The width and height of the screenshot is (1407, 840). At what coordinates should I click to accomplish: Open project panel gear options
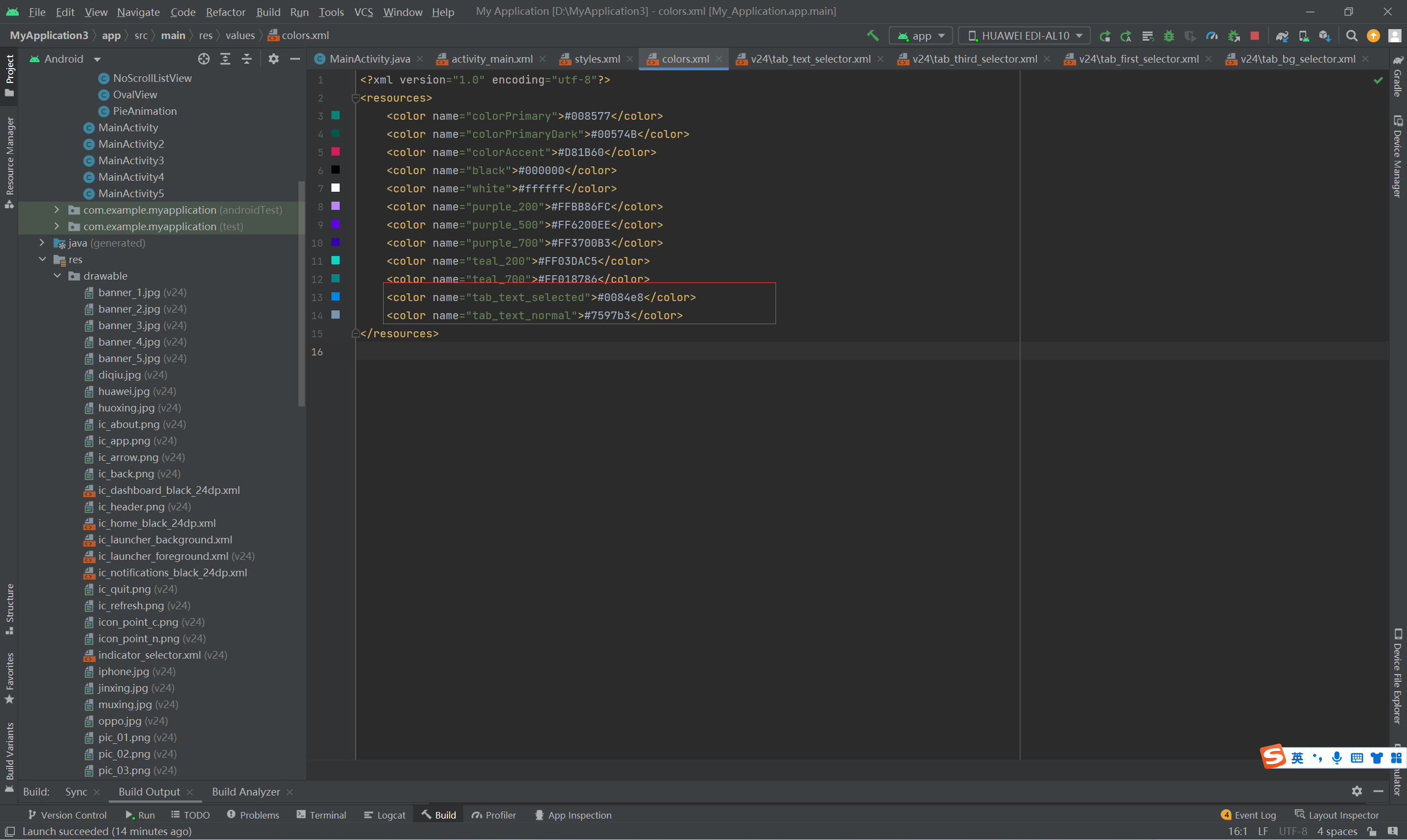coord(274,59)
